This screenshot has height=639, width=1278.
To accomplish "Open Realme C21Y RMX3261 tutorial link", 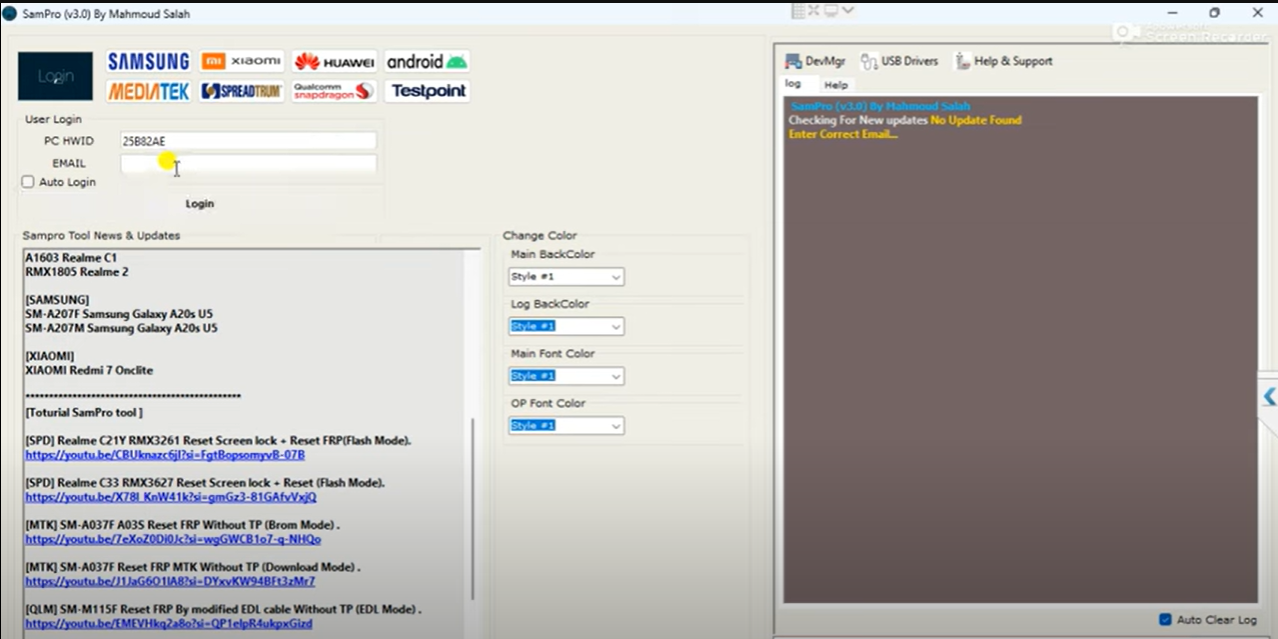I will (165, 455).
